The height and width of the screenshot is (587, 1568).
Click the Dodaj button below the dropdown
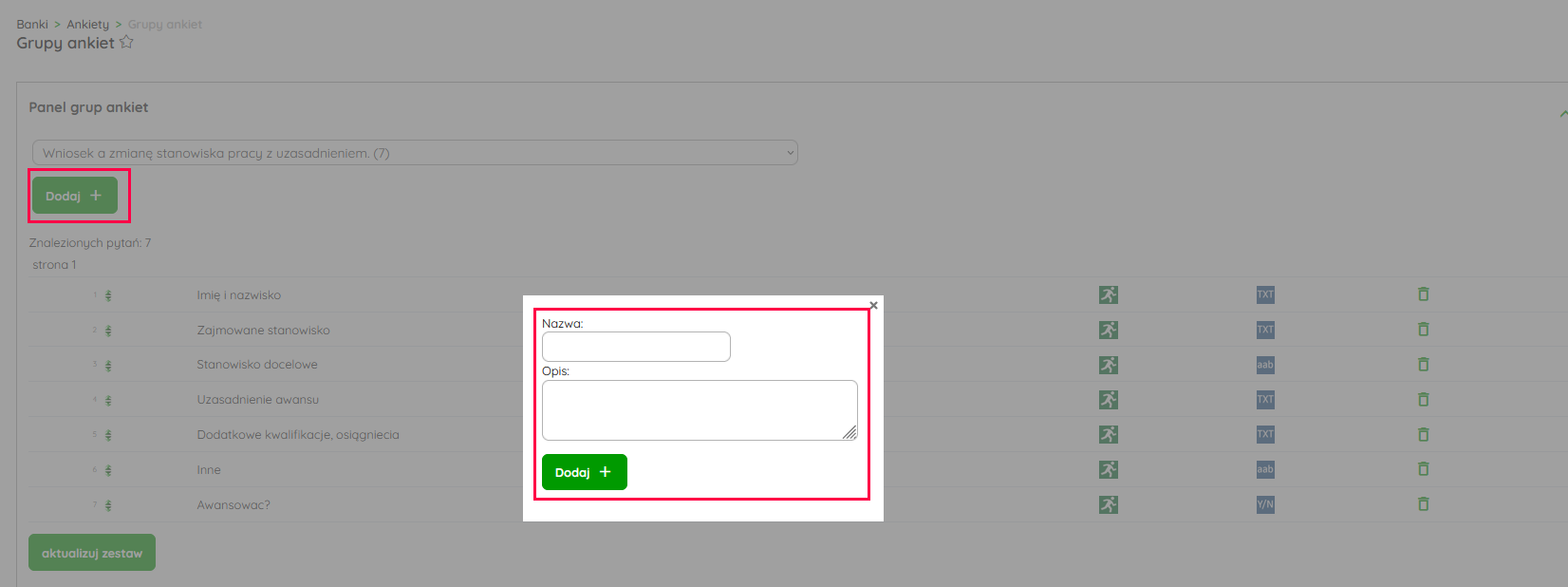tap(75, 196)
